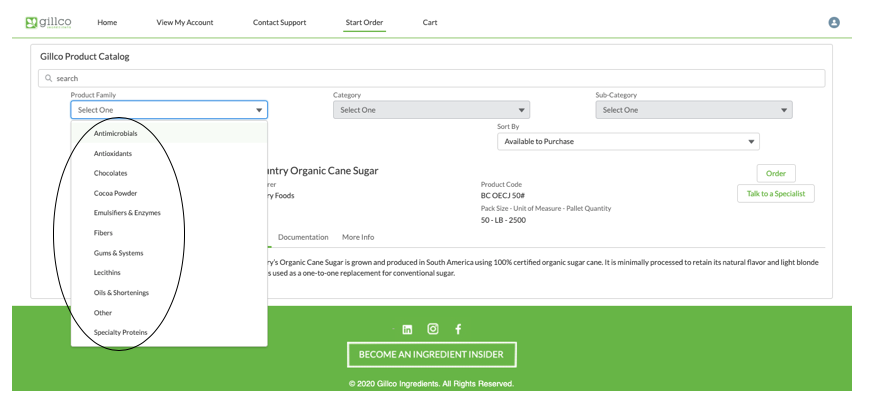Choose Emulsifiers & Enzymes option
Image resolution: width=869 pixels, height=405 pixels.
pyautogui.click(x=169, y=213)
